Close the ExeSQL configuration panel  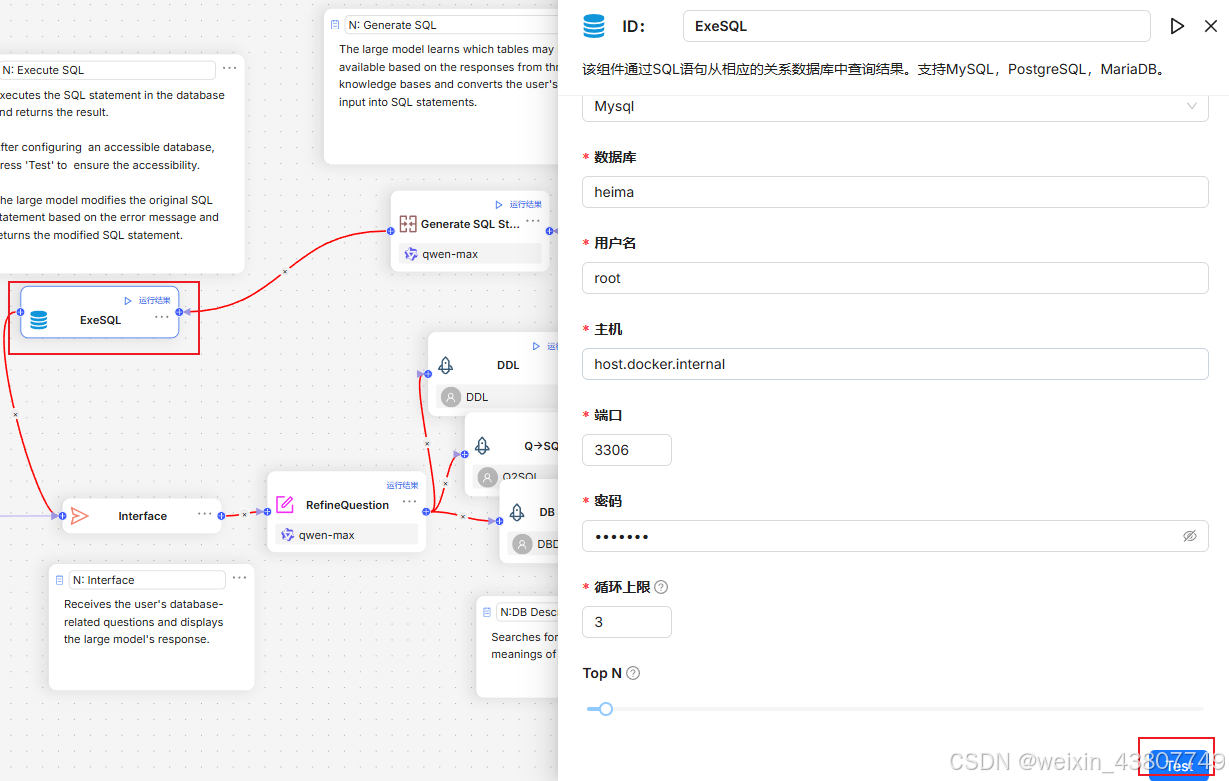(x=1211, y=26)
